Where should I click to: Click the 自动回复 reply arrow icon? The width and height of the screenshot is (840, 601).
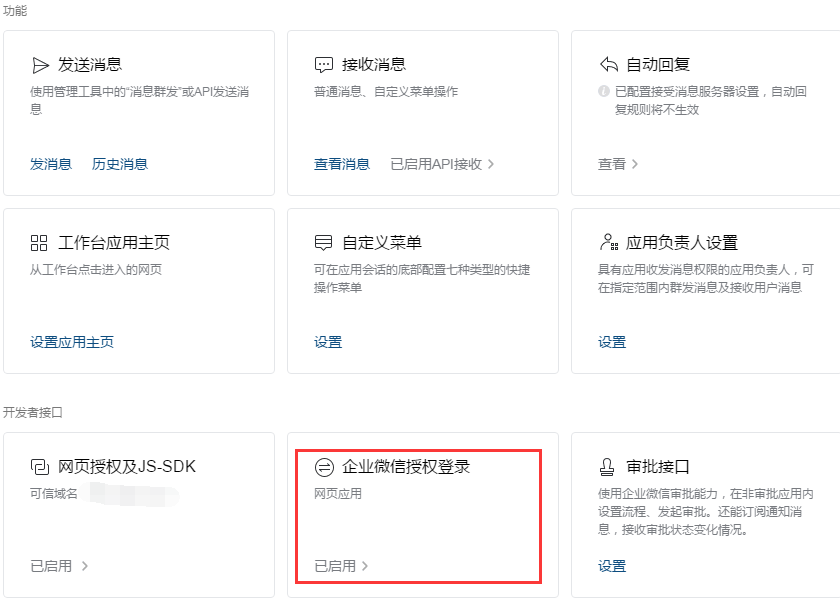click(608, 65)
